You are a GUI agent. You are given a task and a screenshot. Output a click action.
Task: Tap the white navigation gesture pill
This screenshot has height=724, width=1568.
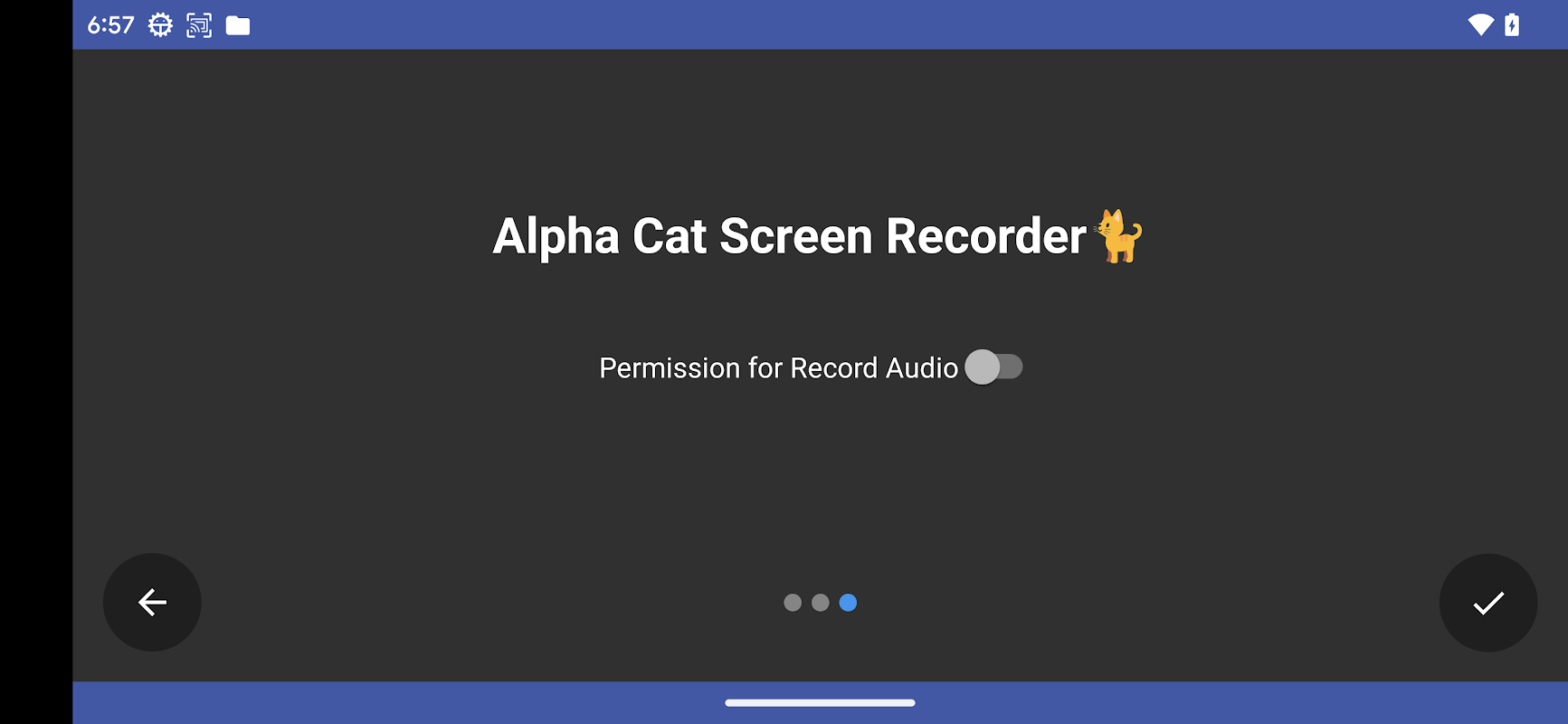tap(820, 702)
